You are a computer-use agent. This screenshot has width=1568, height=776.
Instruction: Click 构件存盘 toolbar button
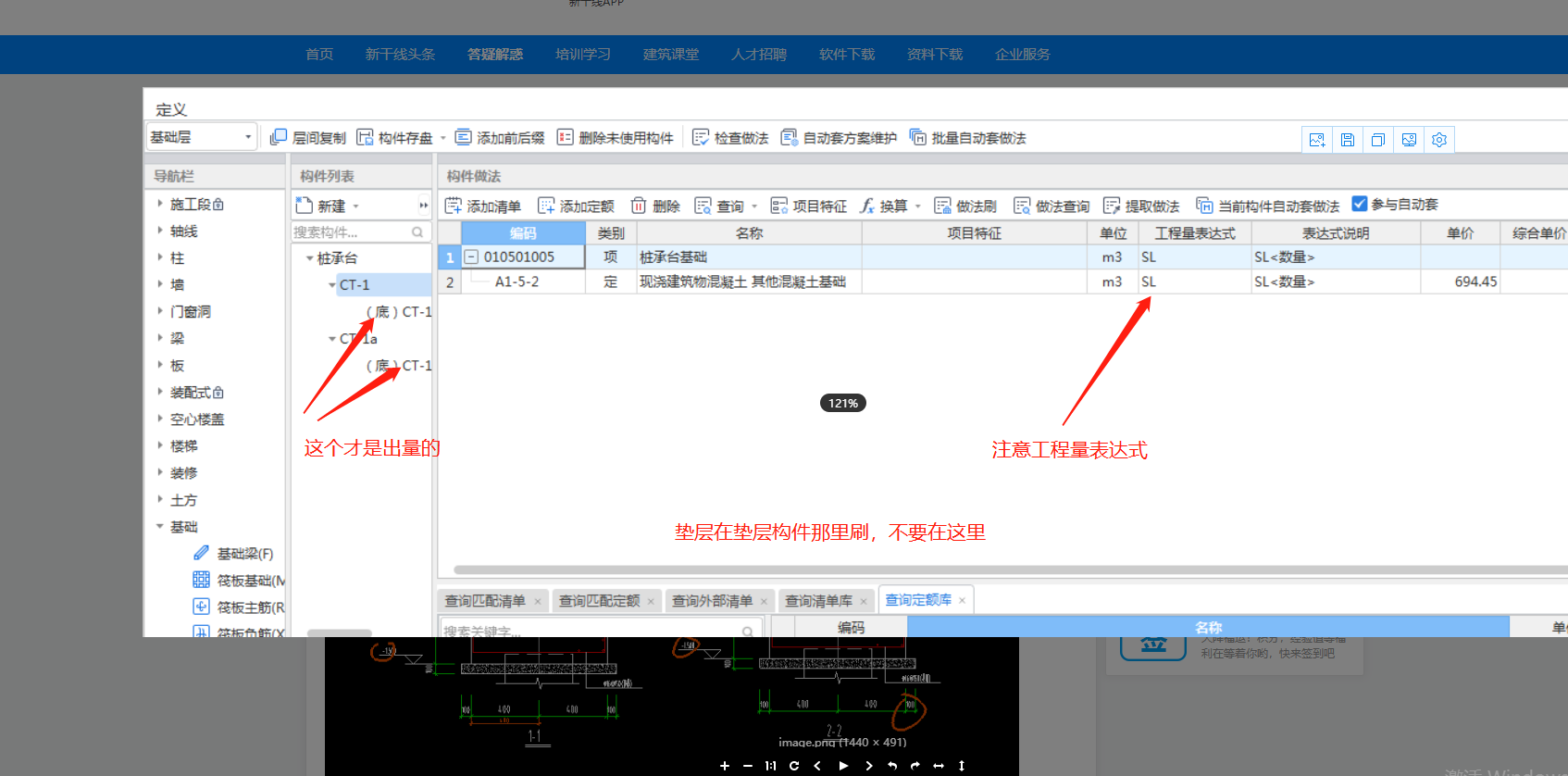(x=395, y=138)
